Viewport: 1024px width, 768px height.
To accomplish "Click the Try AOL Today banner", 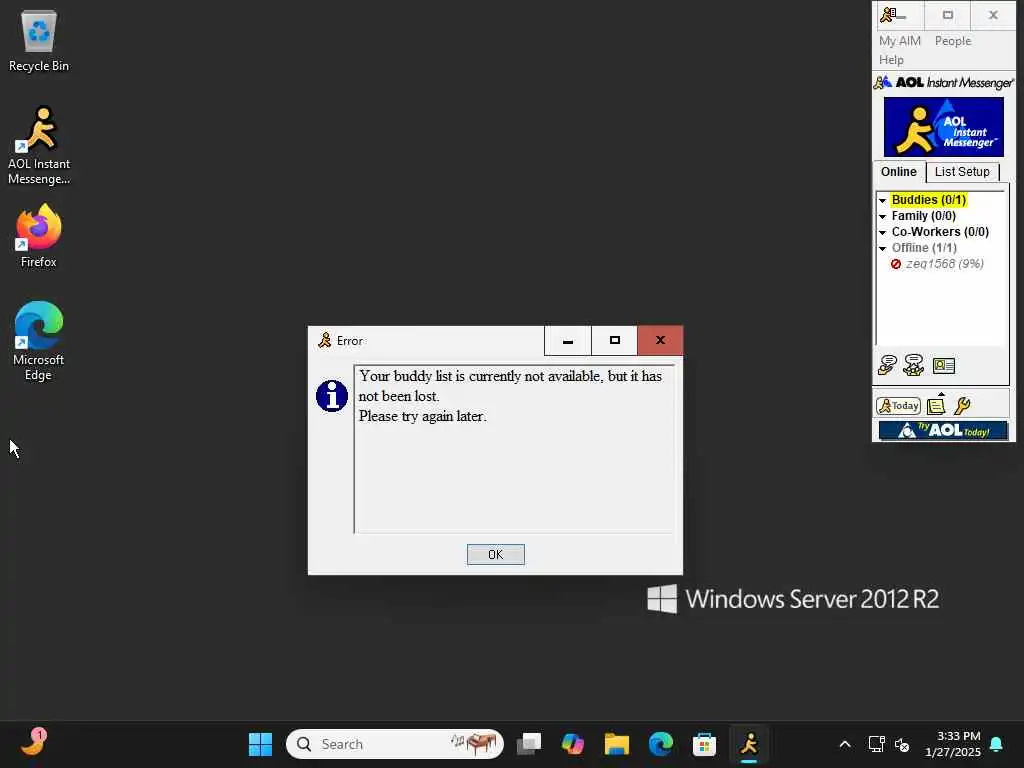I will point(943,430).
